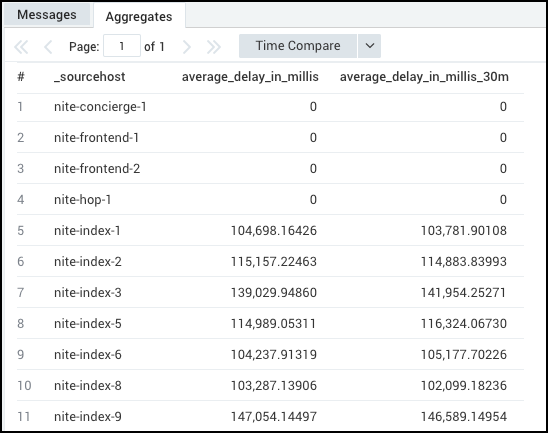Select the nite-frontend-2 host cell
The height and width of the screenshot is (433, 548).
click(x=97, y=169)
